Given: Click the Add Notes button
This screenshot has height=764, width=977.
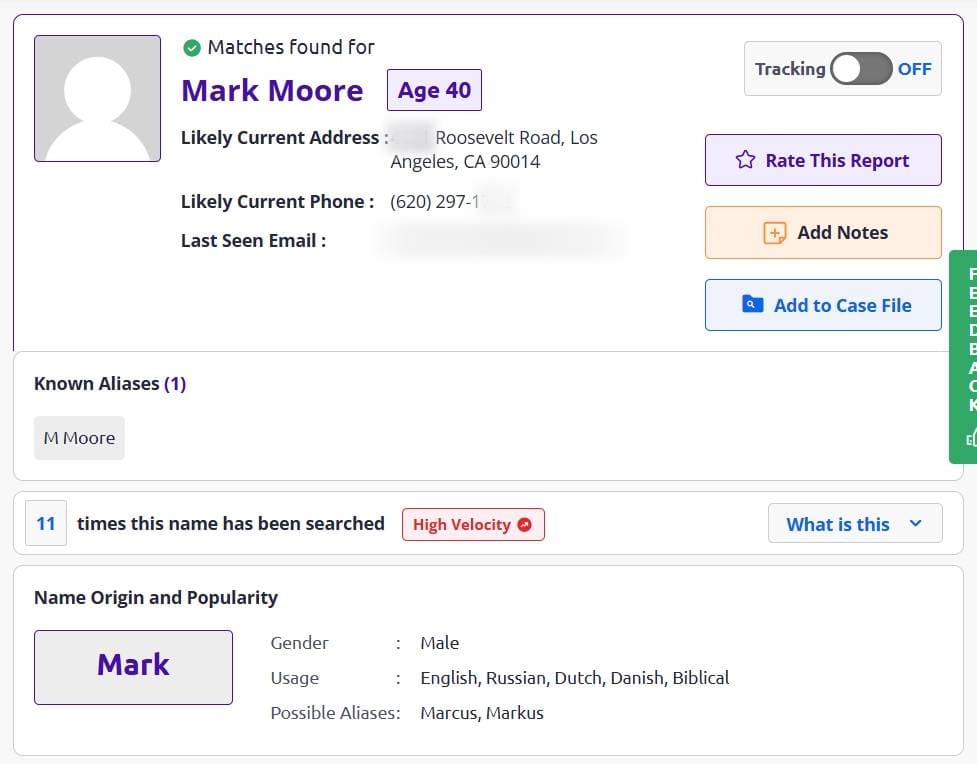Looking at the screenshot, I should click(823, 232).
